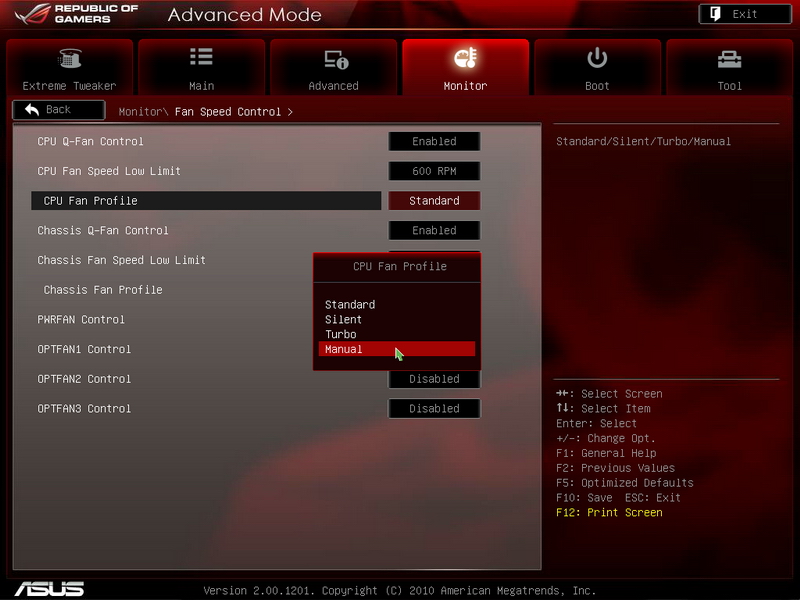The height and width of the screenshot is (600, 800).
Task: Click the Boot power icon
Action: click(x=597, y=58)
